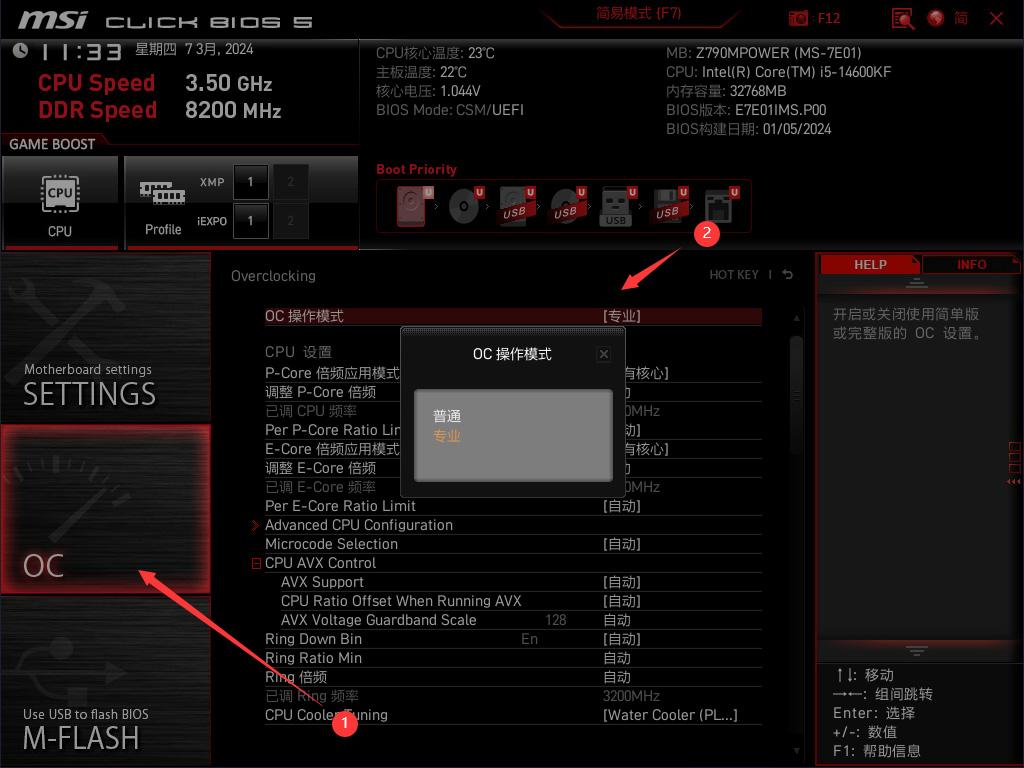Open CPU Ratio Offset When Running AVX
The width and height of the screenshot is (1024, 768).
(x=622, y=601)
